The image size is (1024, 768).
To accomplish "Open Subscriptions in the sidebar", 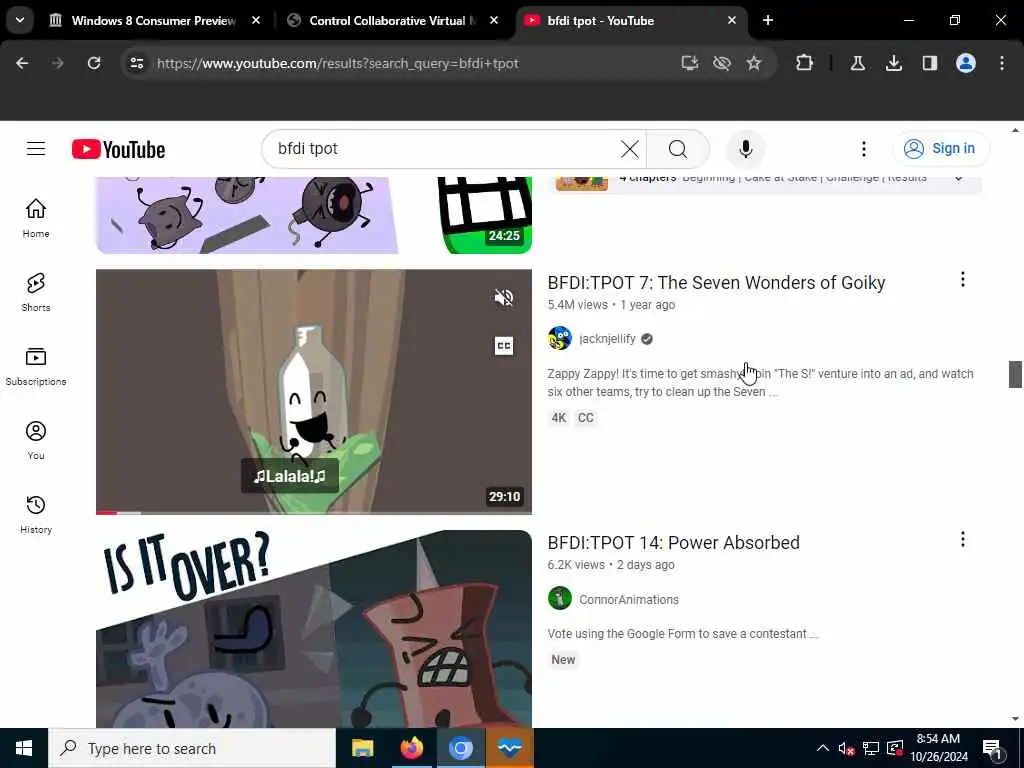I will (36, 366).
